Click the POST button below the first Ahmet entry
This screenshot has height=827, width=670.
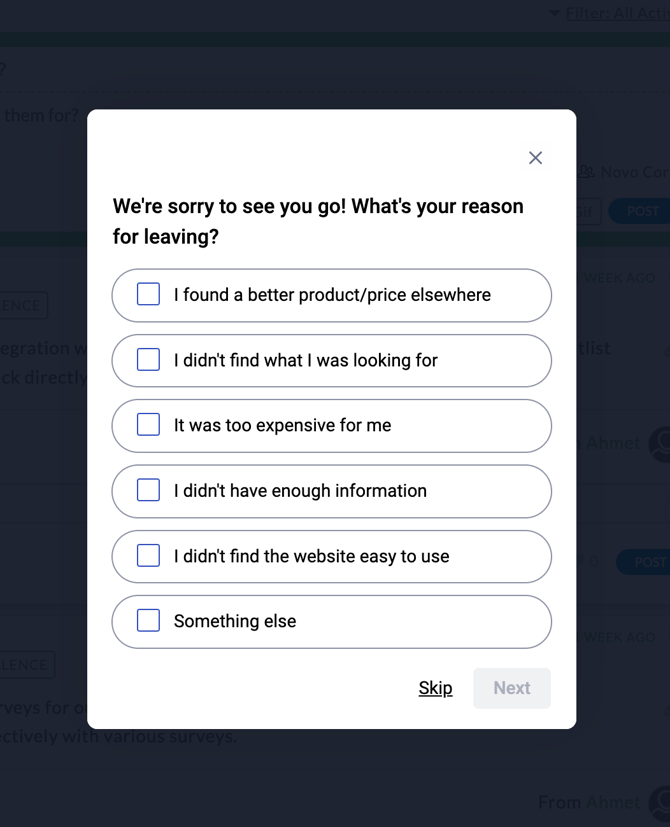645,562
